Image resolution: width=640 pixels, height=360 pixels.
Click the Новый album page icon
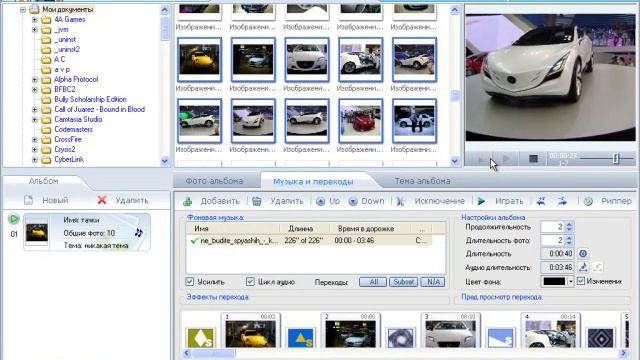coord(29,200)
